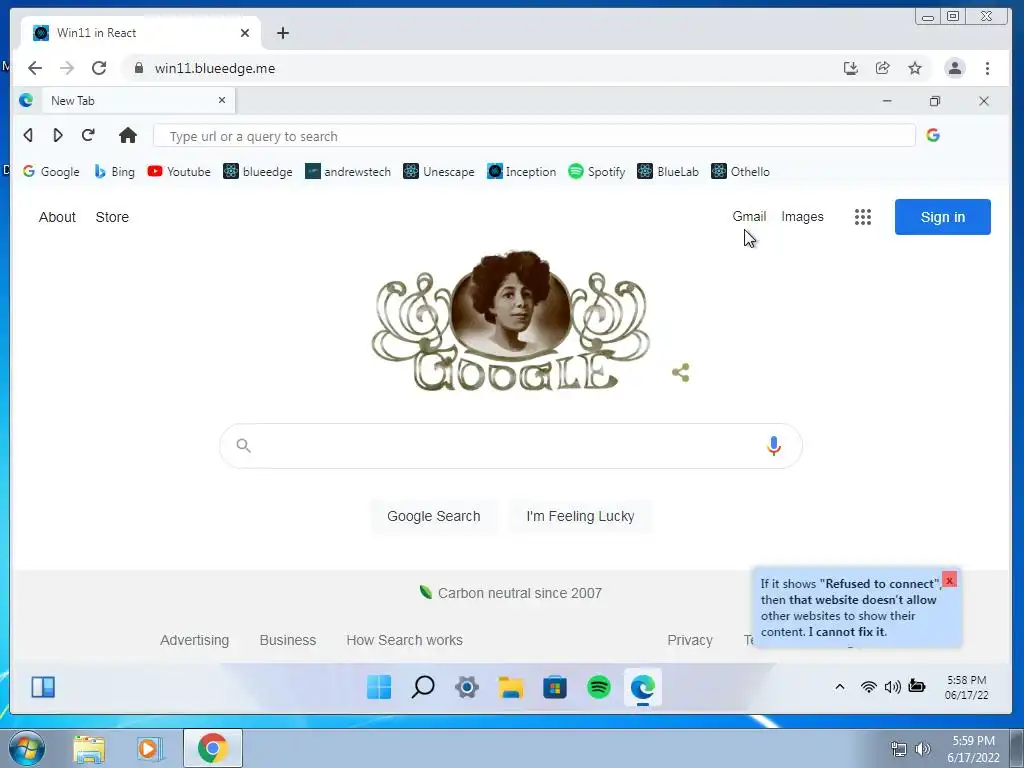Open the Win11 widgets panel icon
Image resolution: width=1024 pixels, height=768 pixels.
point(43,687)
